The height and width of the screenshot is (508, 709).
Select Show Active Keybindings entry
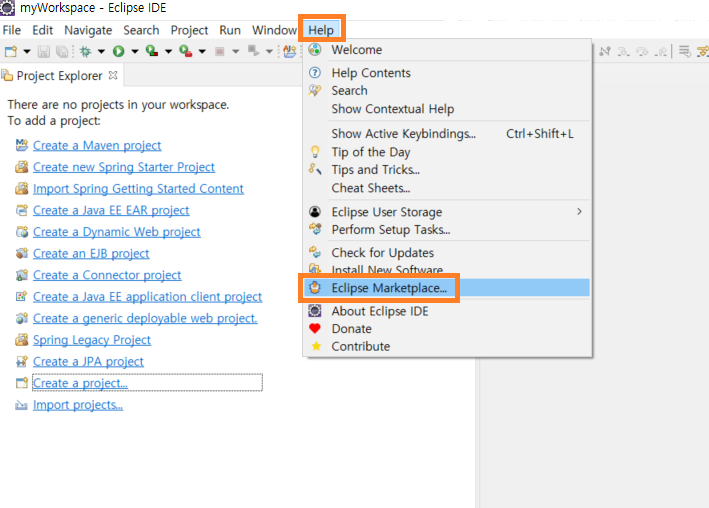(x=447, y=134)
